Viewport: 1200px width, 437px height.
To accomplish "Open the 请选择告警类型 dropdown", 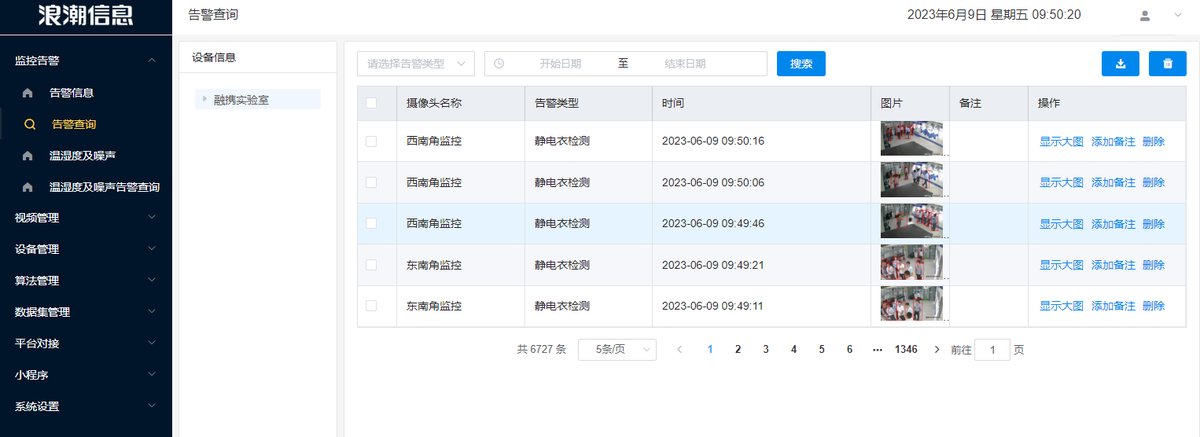I will tap(416, 63).
